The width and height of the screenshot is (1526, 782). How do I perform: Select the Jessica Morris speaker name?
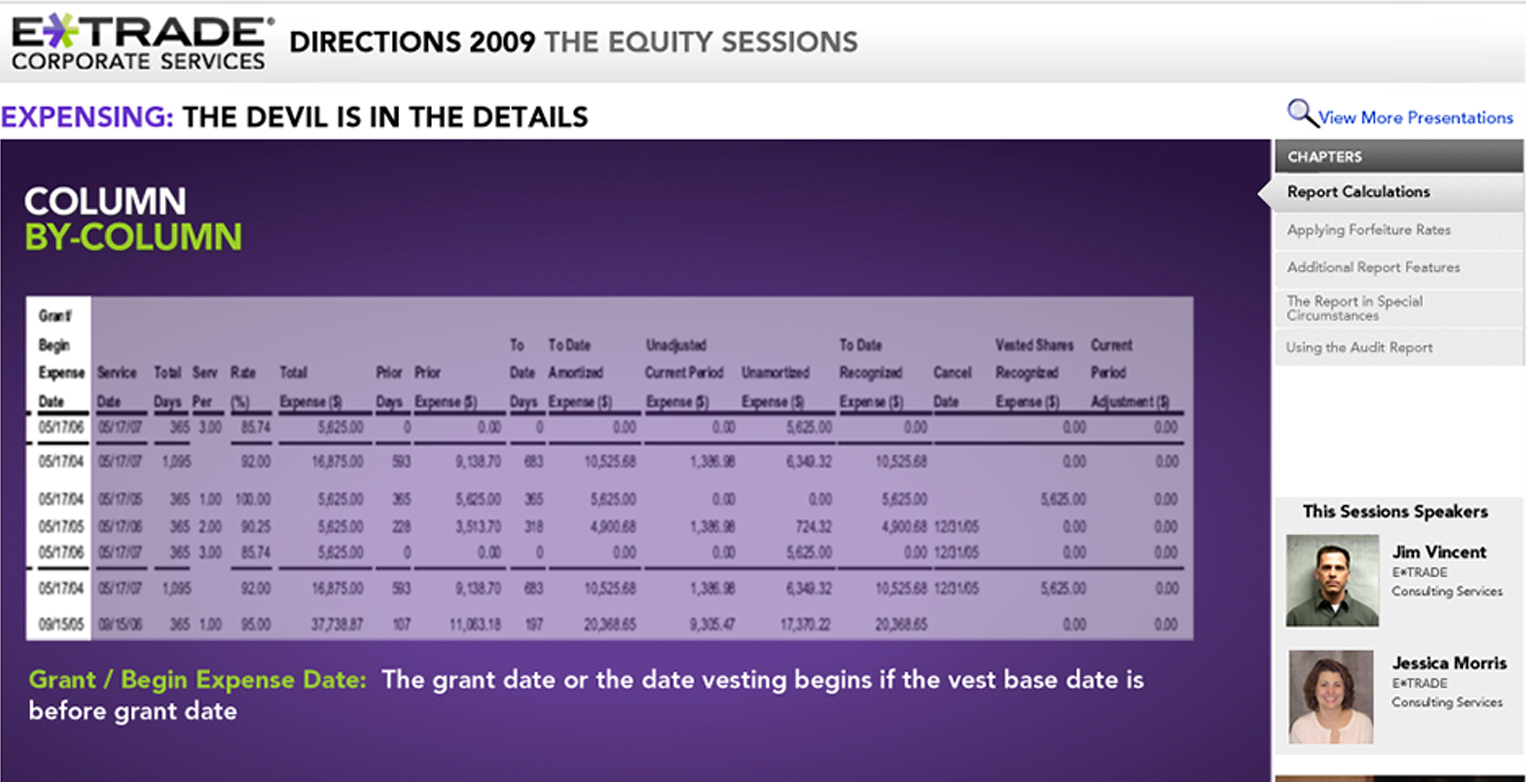pos(1449,663)
